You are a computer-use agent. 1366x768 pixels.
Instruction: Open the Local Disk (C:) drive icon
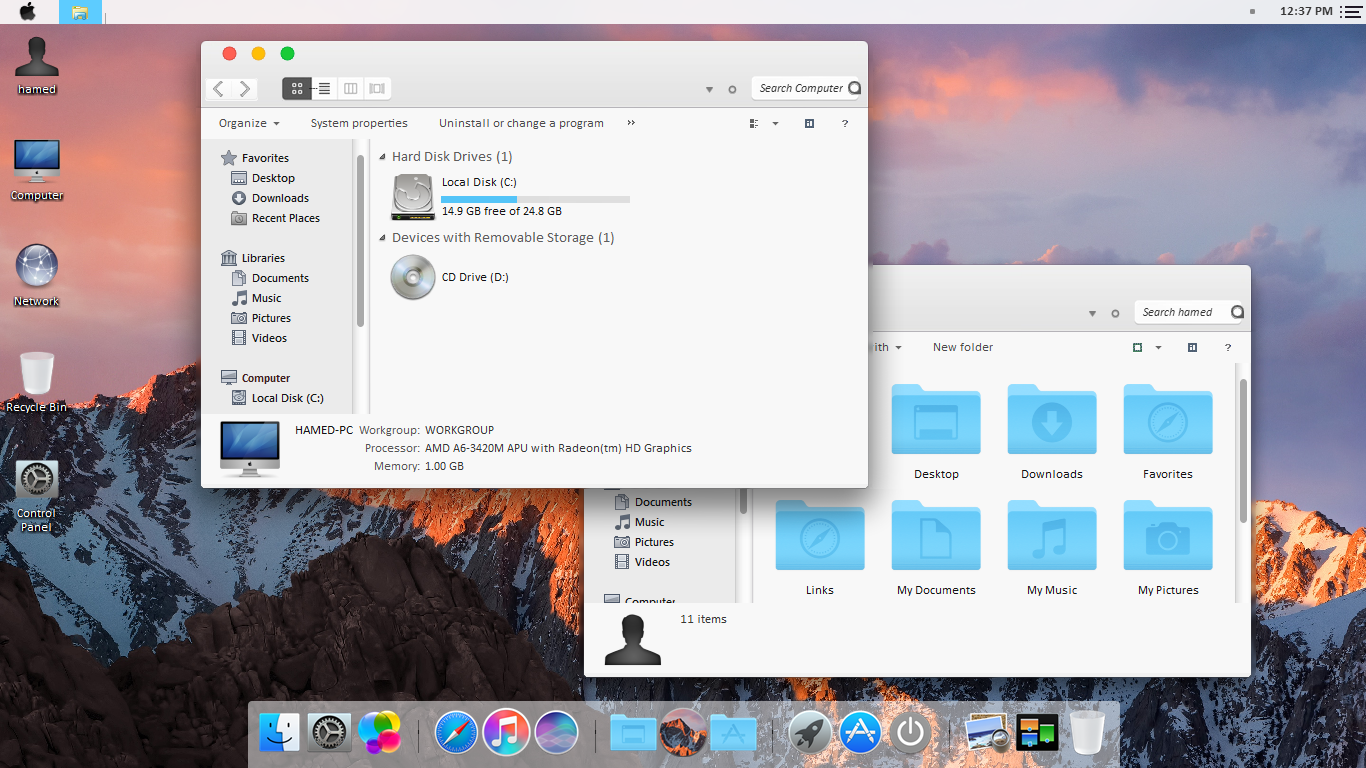click(413, 196)
